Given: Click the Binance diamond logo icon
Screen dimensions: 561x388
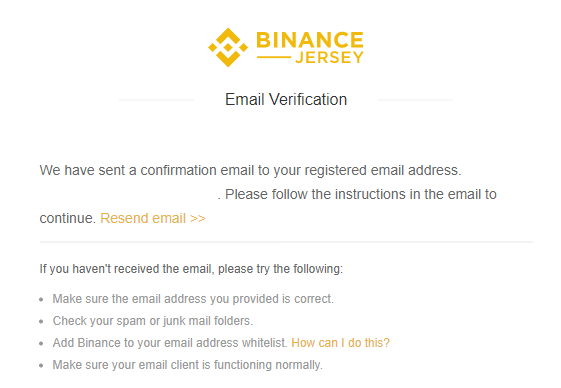Looking at the screenshot, I should pyautogui.click(x=228, y=47).
